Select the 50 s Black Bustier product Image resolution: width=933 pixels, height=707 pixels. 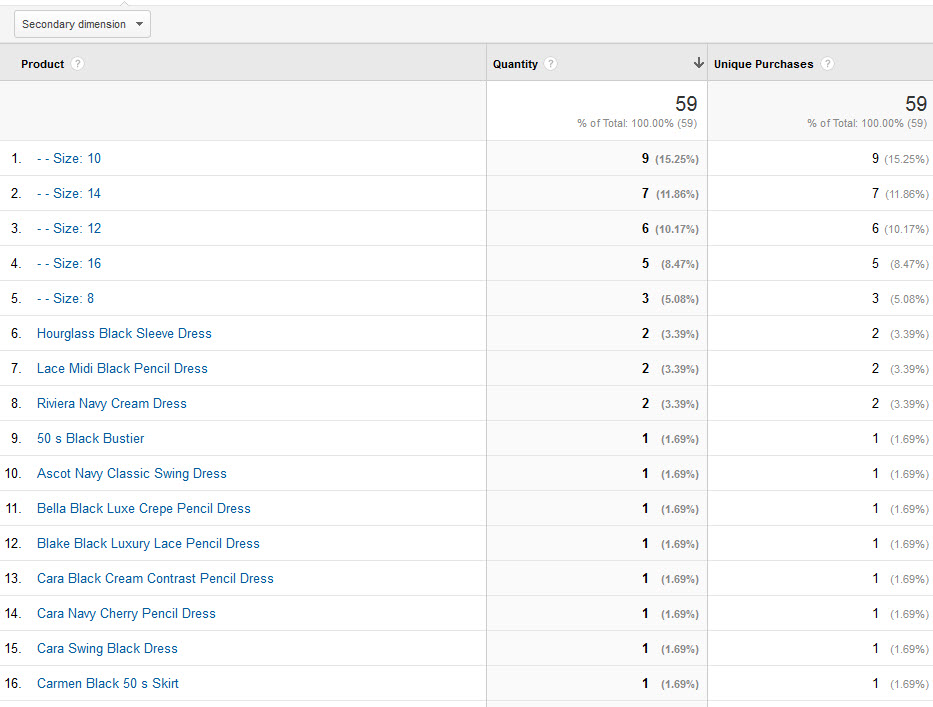[x=91, y=438]
